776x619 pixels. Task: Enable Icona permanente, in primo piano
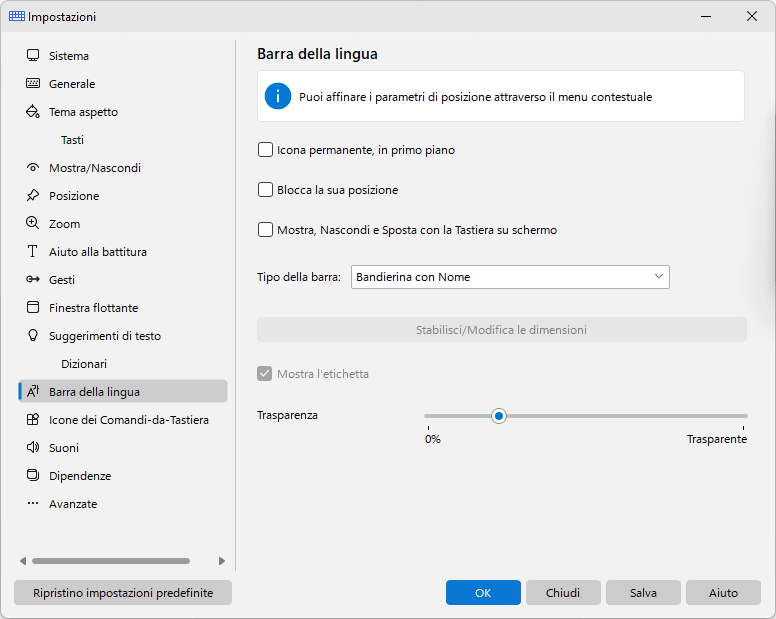point(265,149)
